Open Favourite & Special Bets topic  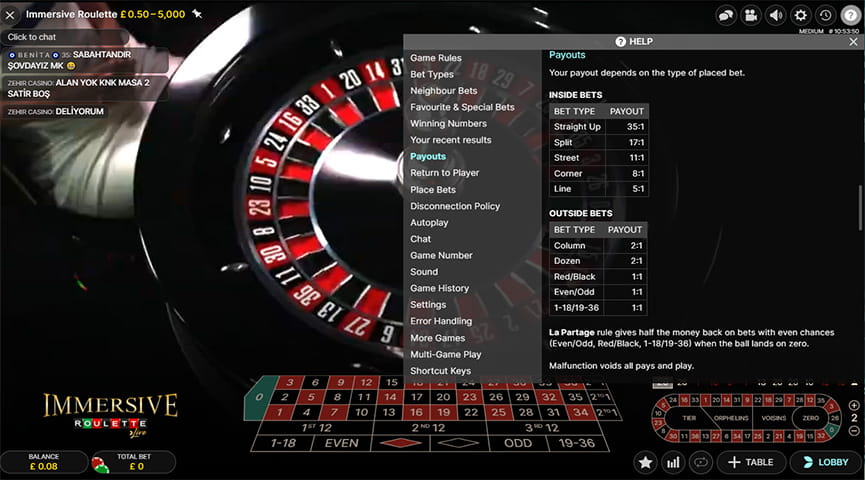coord(462,107)
